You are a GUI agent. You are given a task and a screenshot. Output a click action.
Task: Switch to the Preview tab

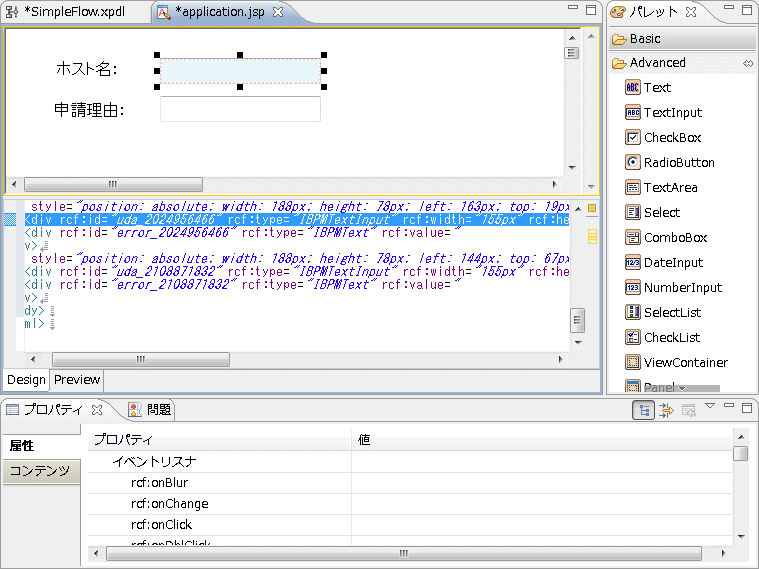click(x=77, y=380)
